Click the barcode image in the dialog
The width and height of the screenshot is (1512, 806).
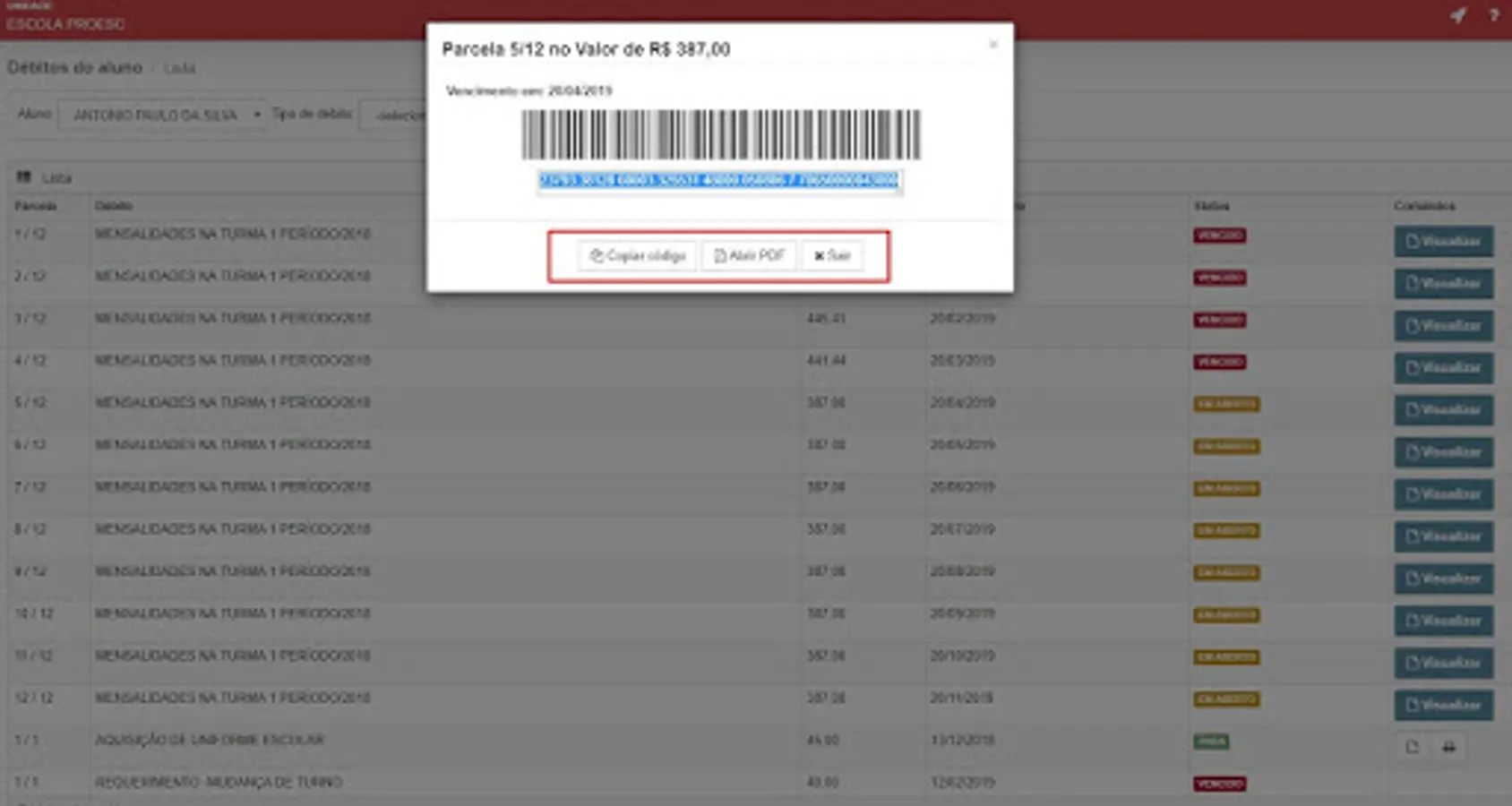pyautogui.click(x=721, y=135)
